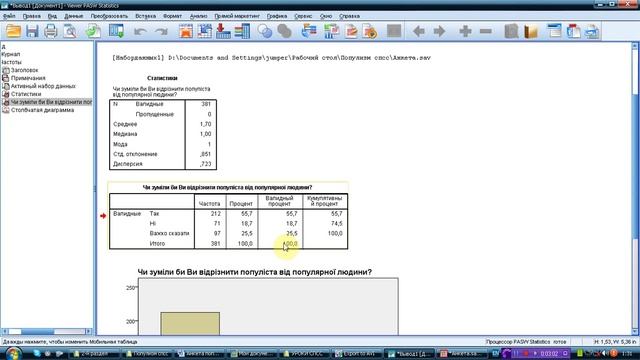Open the Окно menu
This screenshot has height=360, width=640.
326,16
